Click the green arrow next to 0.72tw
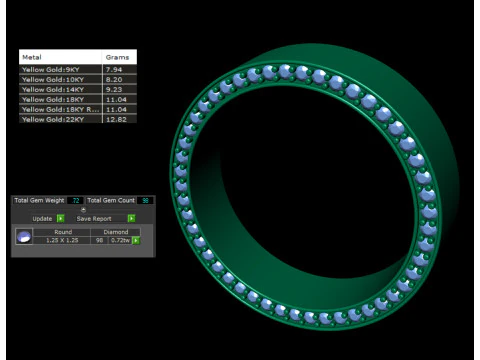Image resolution: width=480 pixels, height=360 pixels. [x=136, y=240]
